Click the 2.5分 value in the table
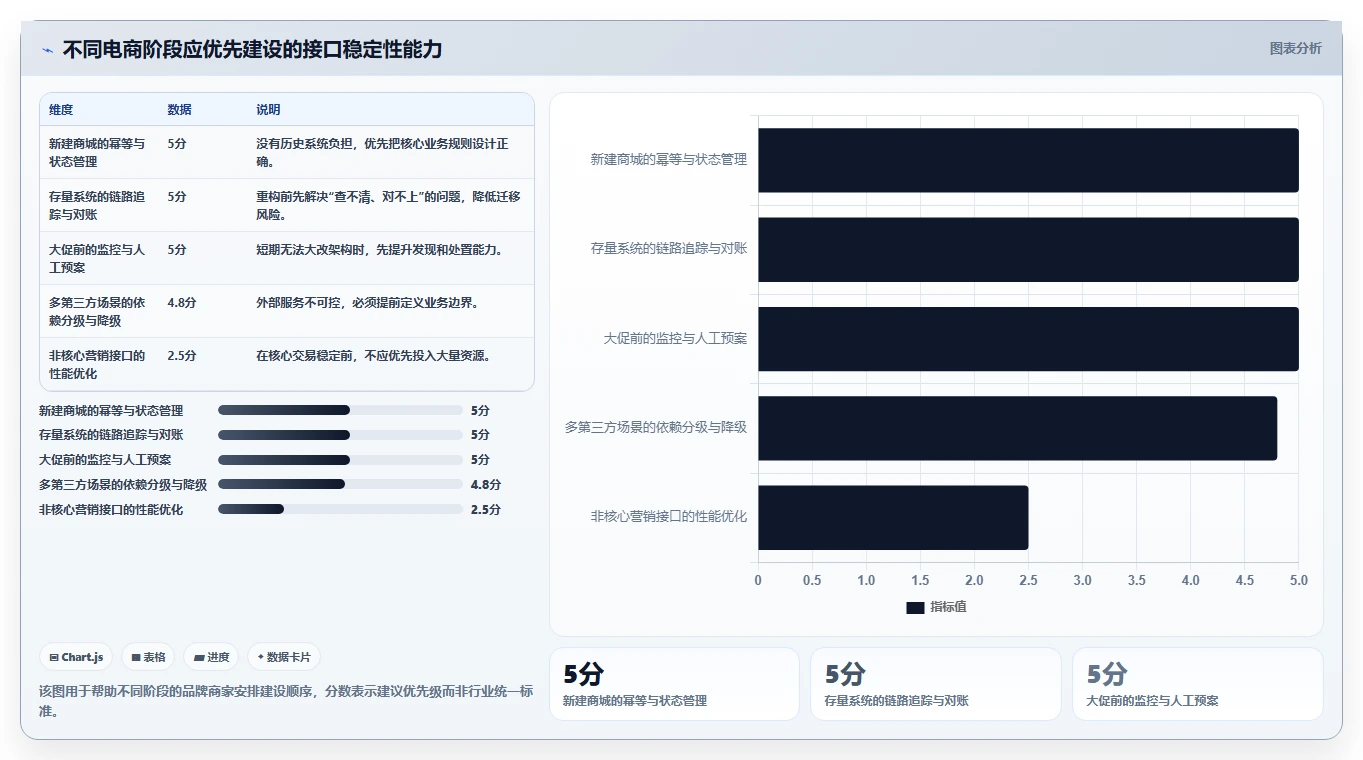The width and height of the screenshot is (1363, 760). tap(182, 355)
